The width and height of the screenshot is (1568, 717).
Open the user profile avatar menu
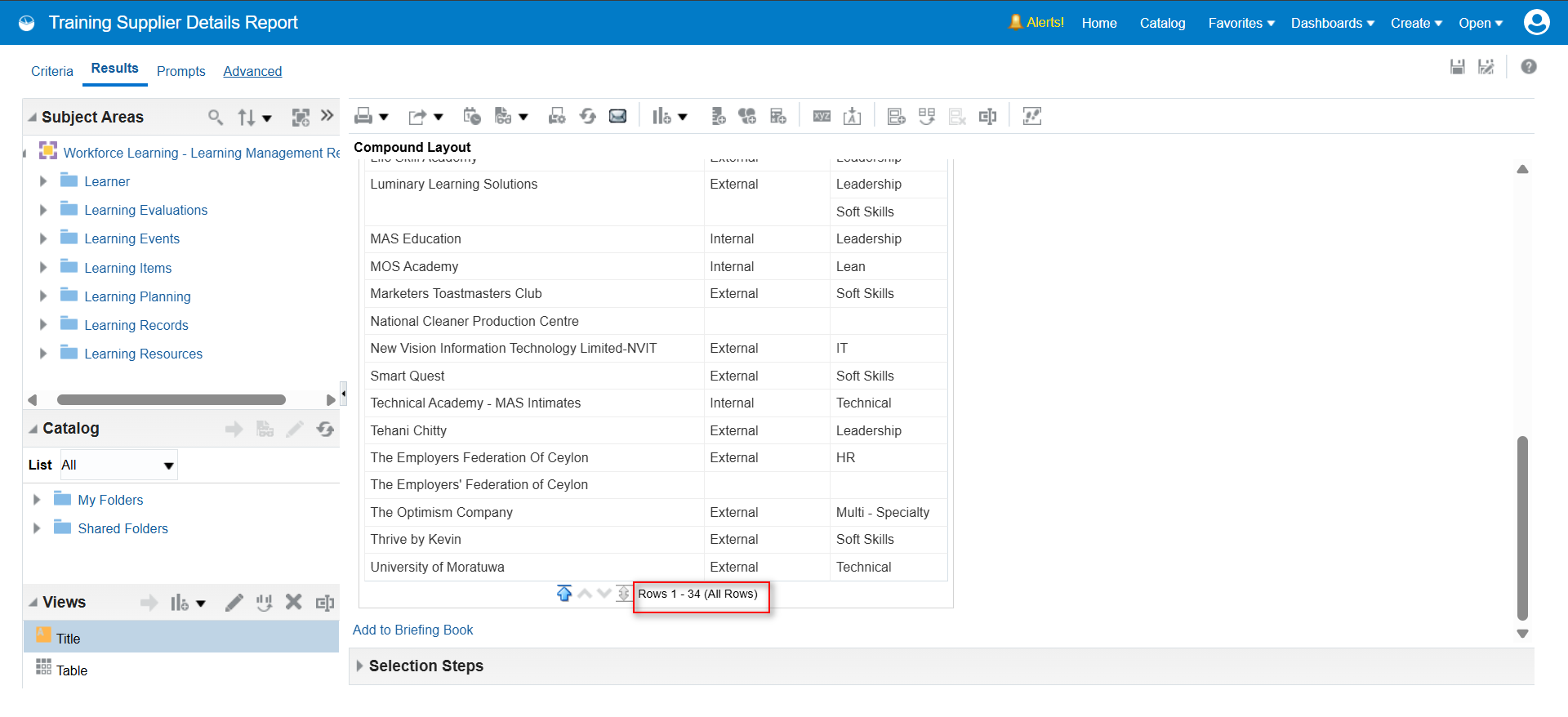click(1536, 22)
